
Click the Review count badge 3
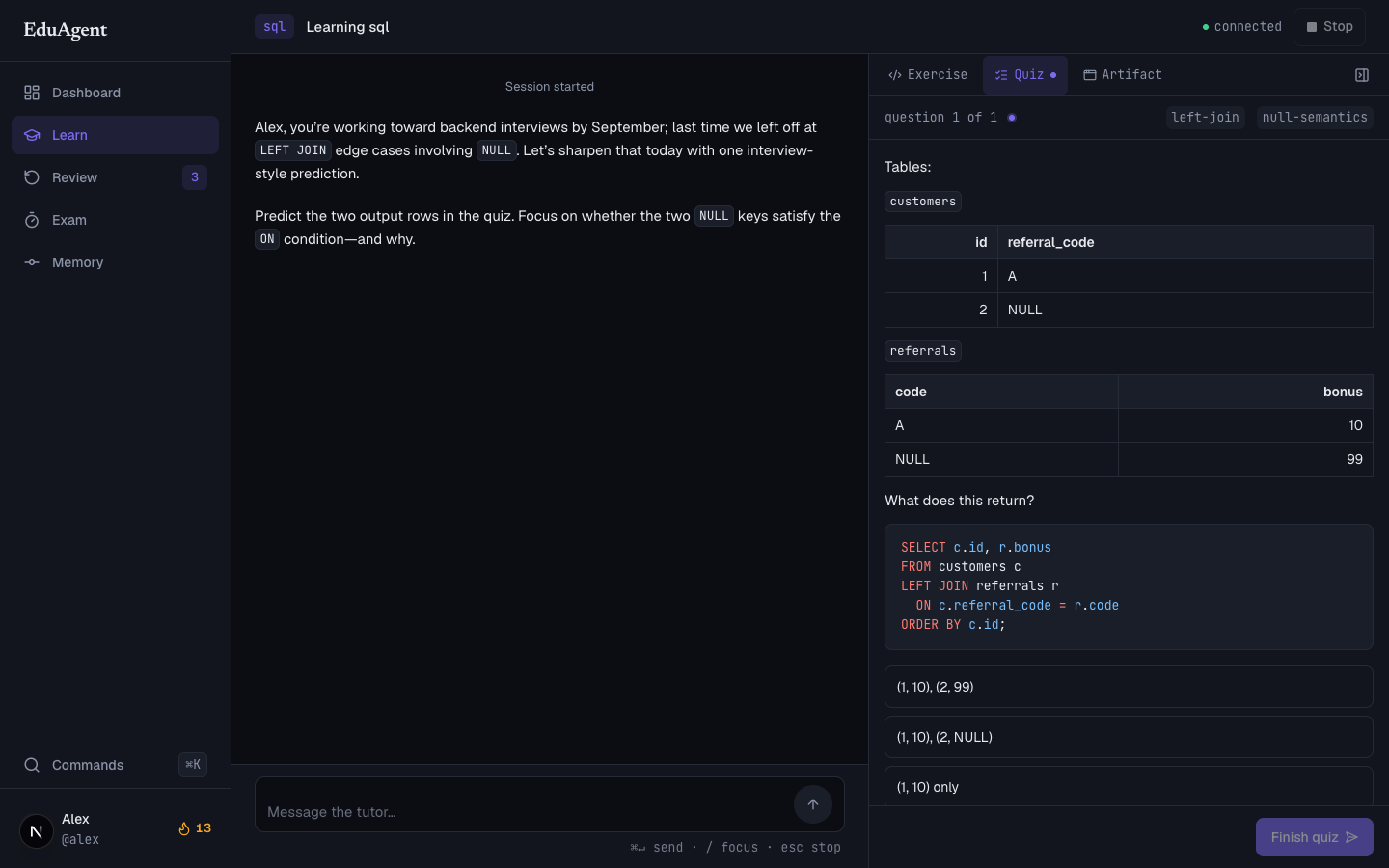(195, 177)
